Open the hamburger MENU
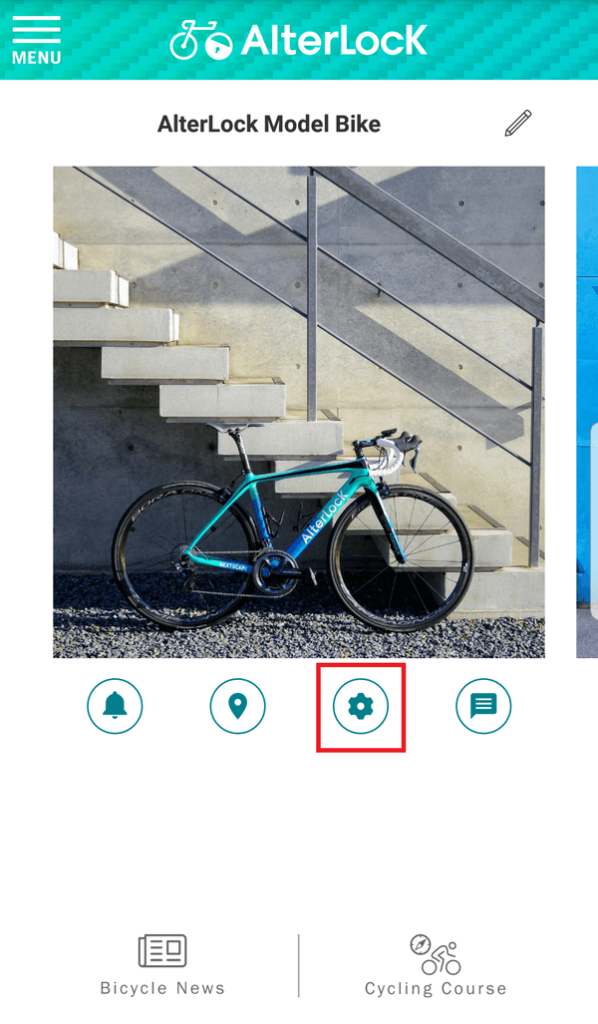Screen dimensions: 598x1024 pos(36,40)
